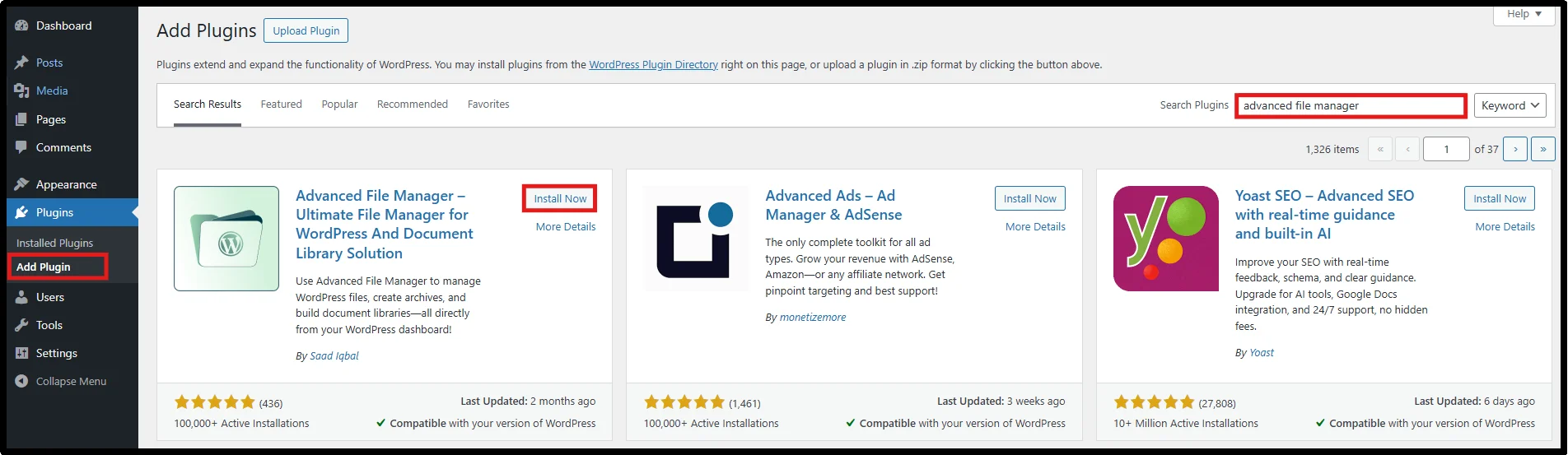Select Add Plugin submenu item

click(44, 267)
